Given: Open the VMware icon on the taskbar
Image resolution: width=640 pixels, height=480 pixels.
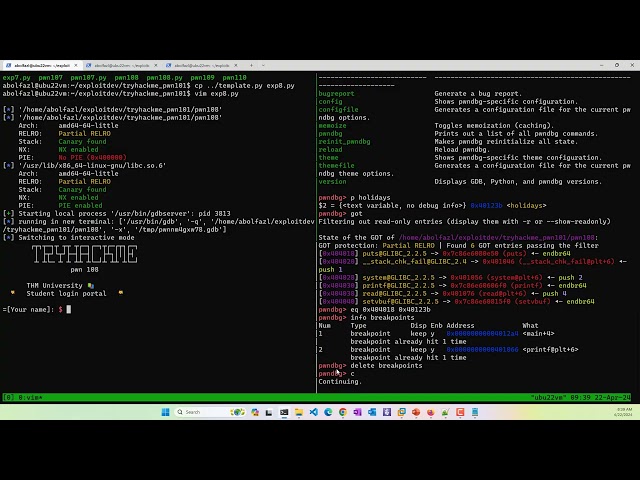Looking at the screenshot, I should 402,412.
